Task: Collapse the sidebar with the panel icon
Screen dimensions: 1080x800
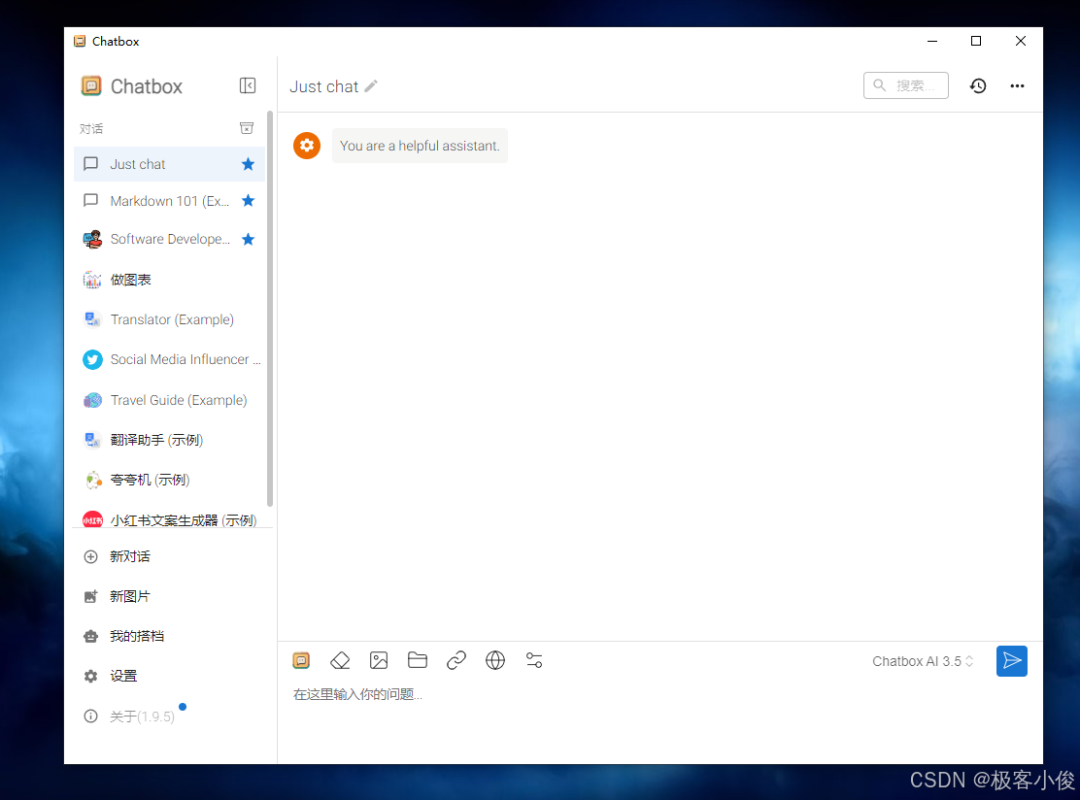Action: pos(247,85)
